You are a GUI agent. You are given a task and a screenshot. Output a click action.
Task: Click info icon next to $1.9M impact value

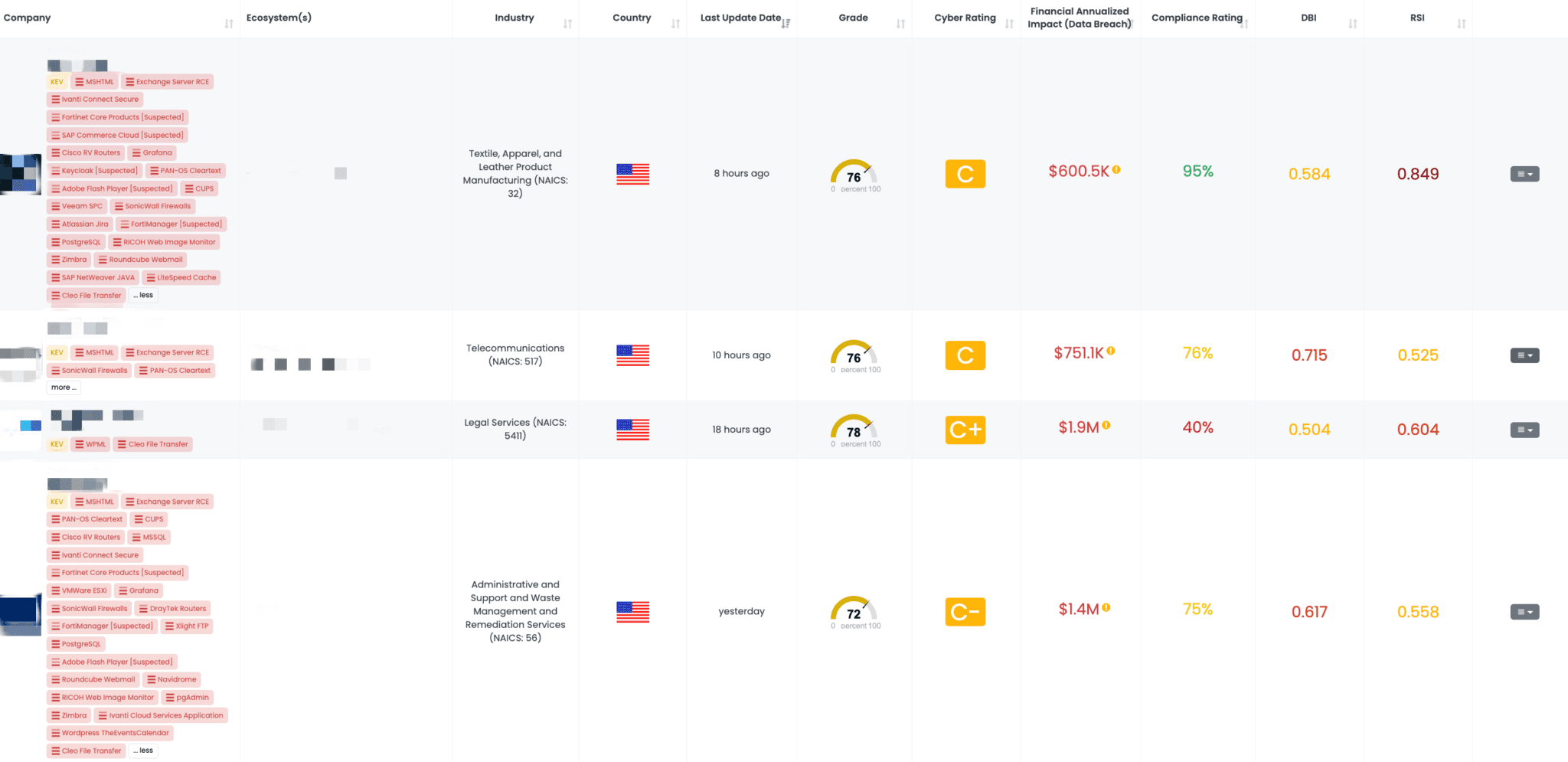coord(1108,424)
